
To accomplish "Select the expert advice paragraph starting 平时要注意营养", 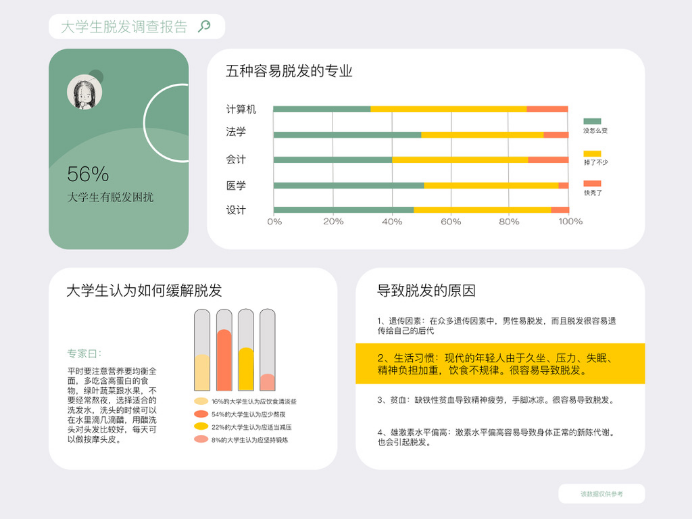I will [112, 405].
